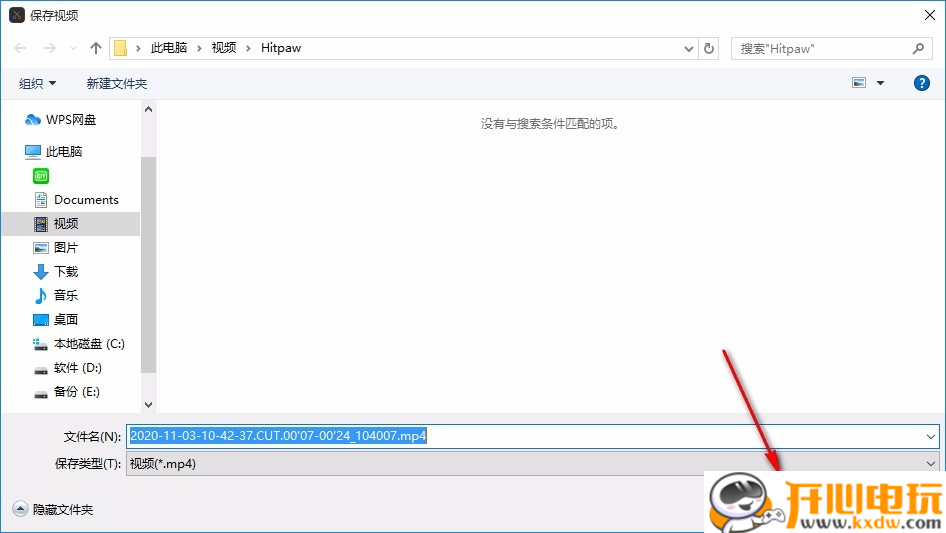Select the green app icon under 此电脑
This screenshot has height=533, width=946.
(x=41, y=176)
